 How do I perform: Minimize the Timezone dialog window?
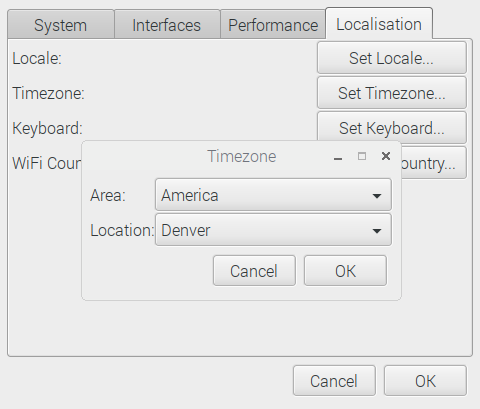coord(338,159)
